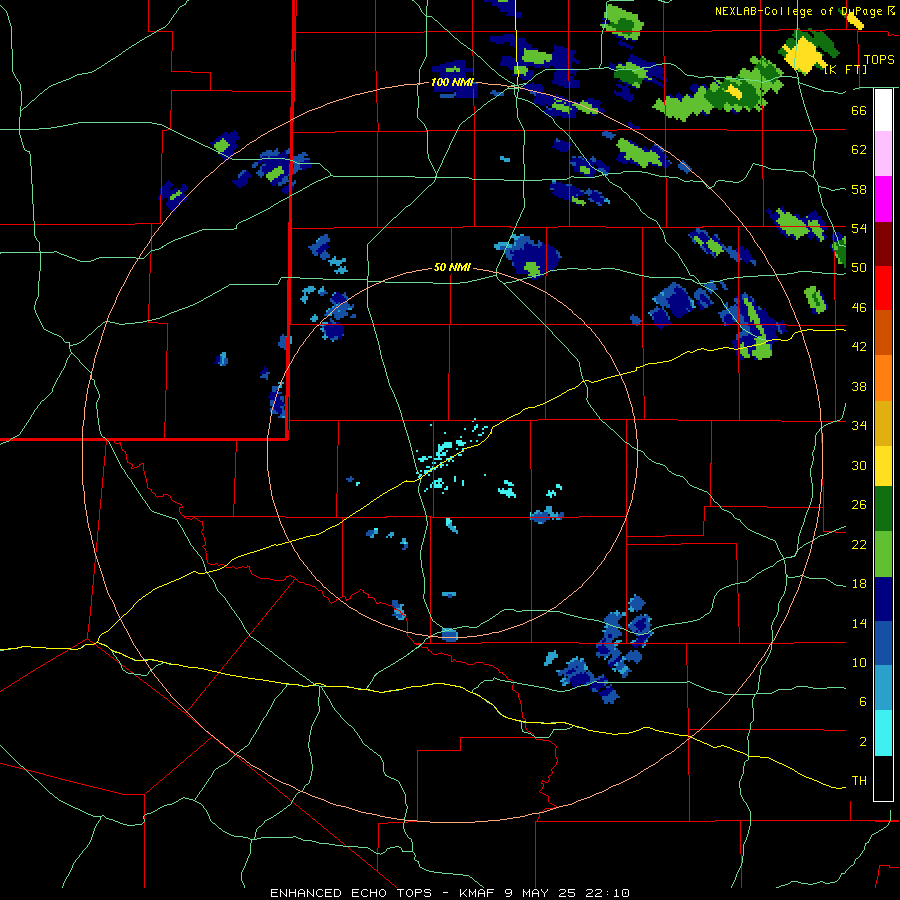Click the '14' legend value

[859, 623]
